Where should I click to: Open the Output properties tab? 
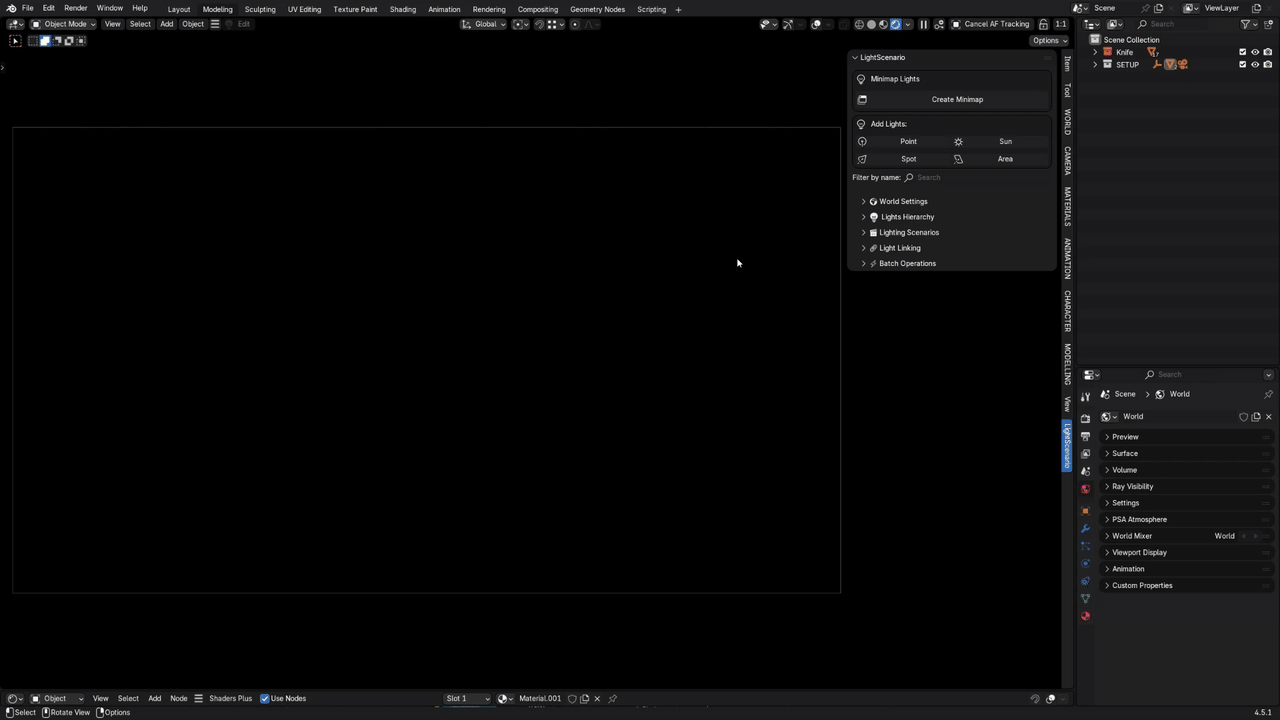tap(1085, 436)
